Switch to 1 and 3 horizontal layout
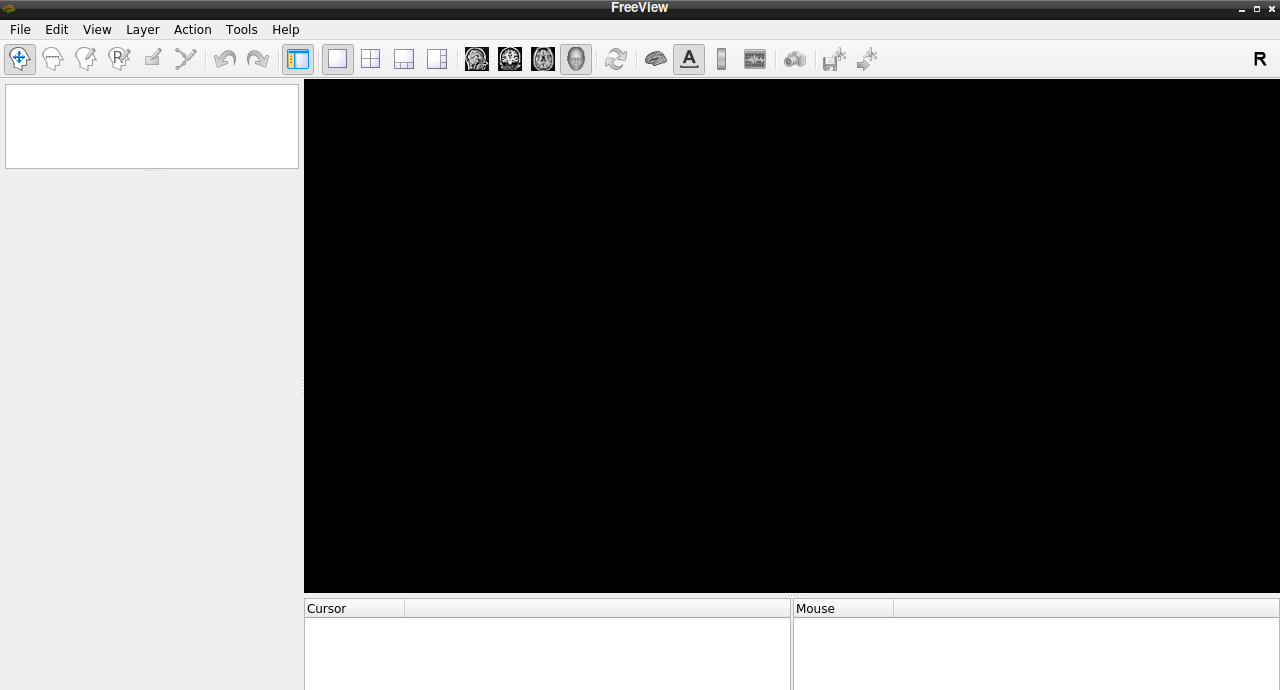The width and height of the screenshot is (1280, 690). pos(437,60)
